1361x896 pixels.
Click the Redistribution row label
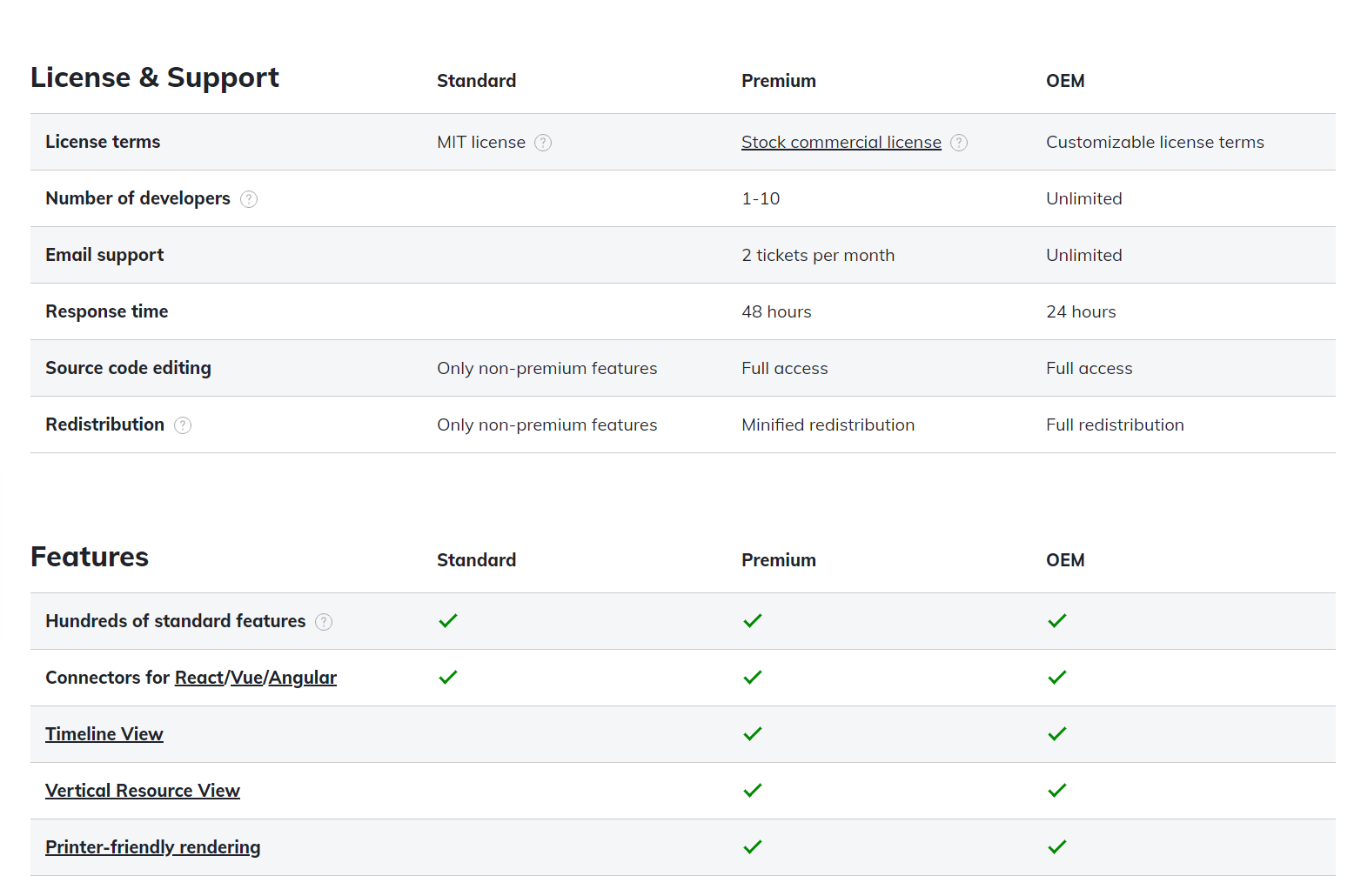[104, 425]
